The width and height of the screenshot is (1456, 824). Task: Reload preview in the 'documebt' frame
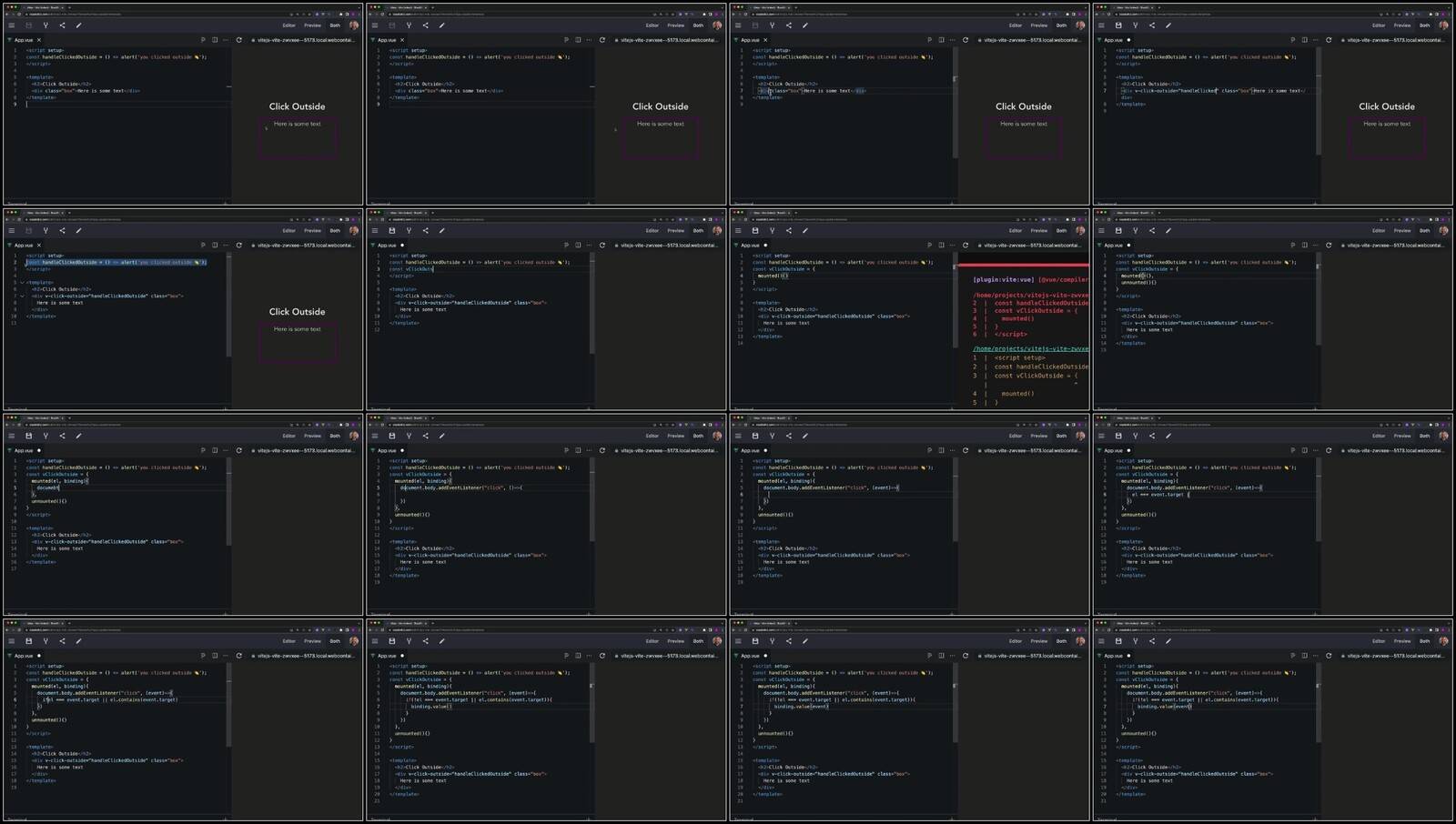click(239, 450)
